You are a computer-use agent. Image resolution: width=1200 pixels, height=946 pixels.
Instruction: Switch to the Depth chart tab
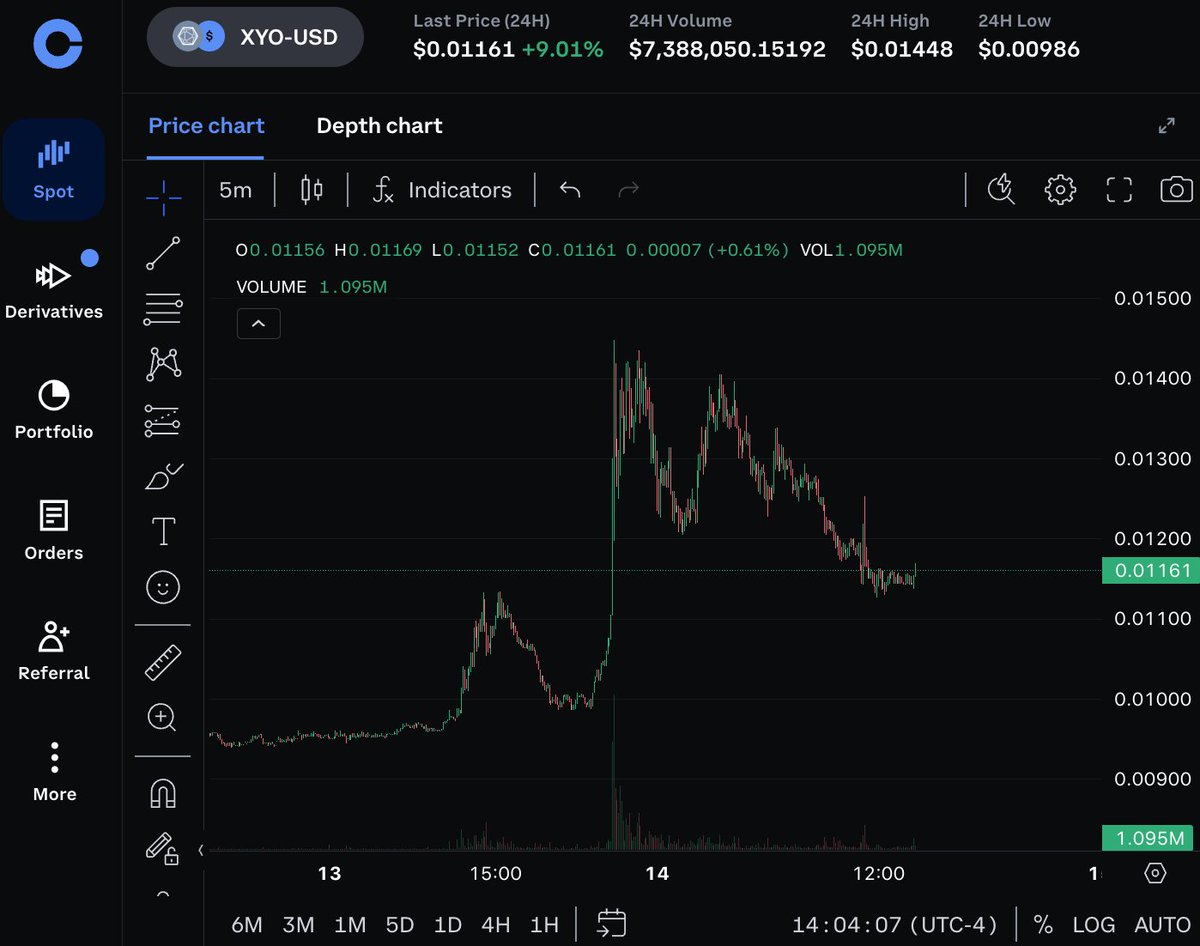pyautogui.click(x=379, y=126)
